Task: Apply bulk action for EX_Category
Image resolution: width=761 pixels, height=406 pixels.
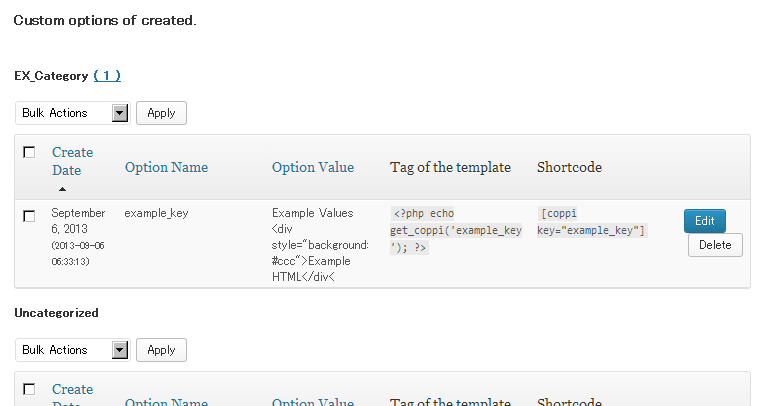Action: coord(161,113)
